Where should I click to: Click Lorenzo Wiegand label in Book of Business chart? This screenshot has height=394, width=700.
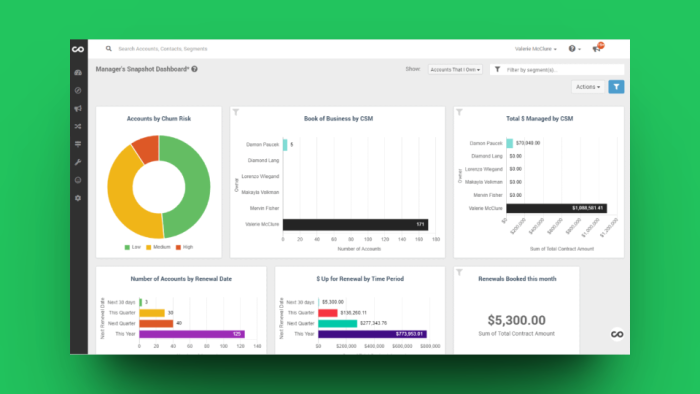(x=260, y=176)
